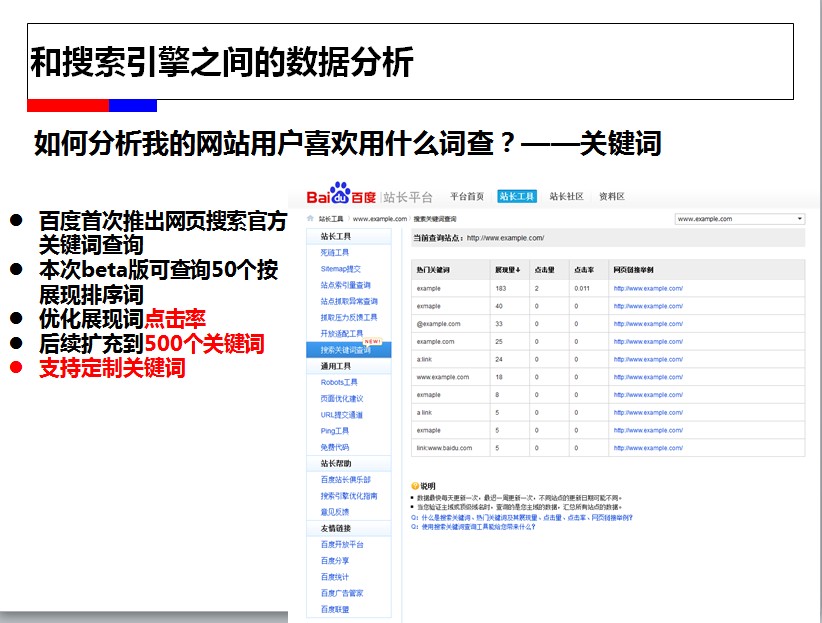Open Sitemap提交 in the sidebar
This screenshot has width=822, height=623.
(341, 268)
